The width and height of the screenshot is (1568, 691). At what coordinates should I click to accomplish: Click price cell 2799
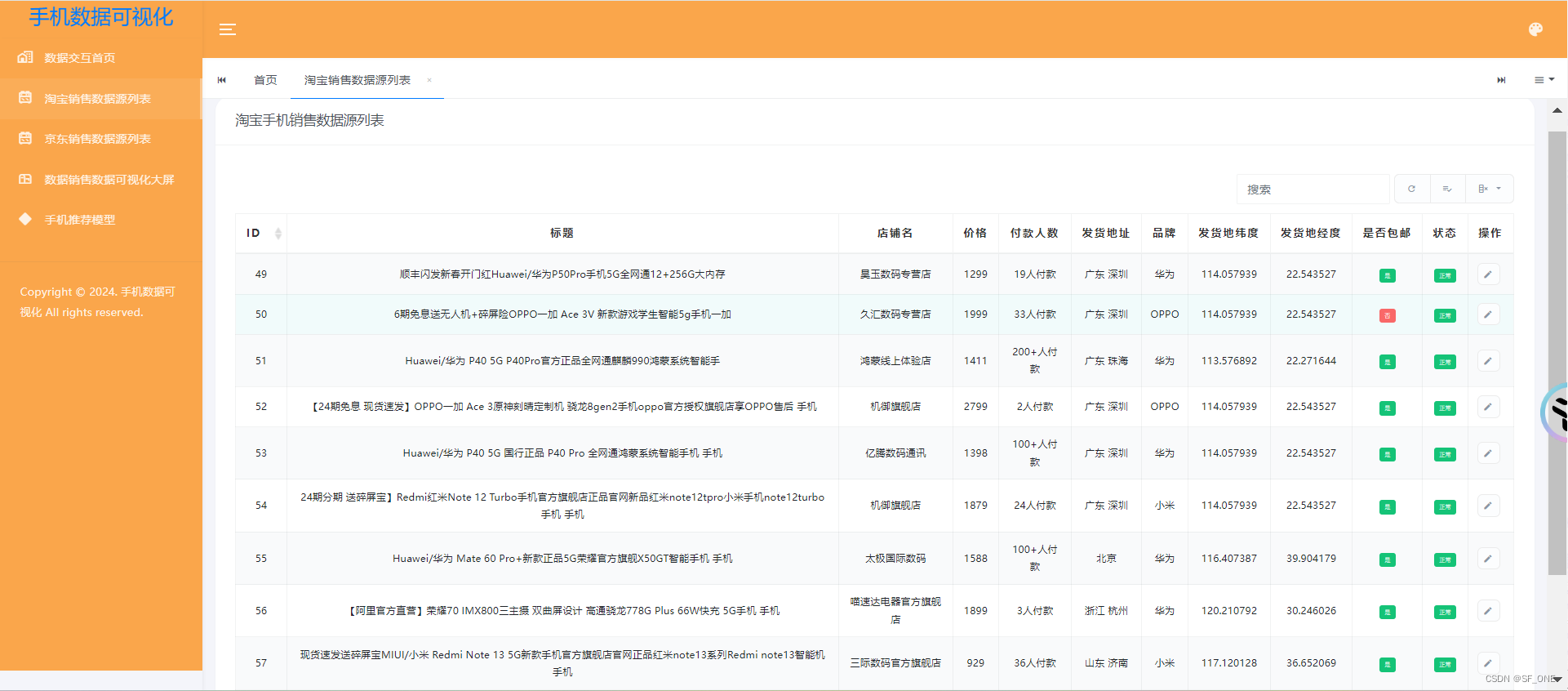975,407
